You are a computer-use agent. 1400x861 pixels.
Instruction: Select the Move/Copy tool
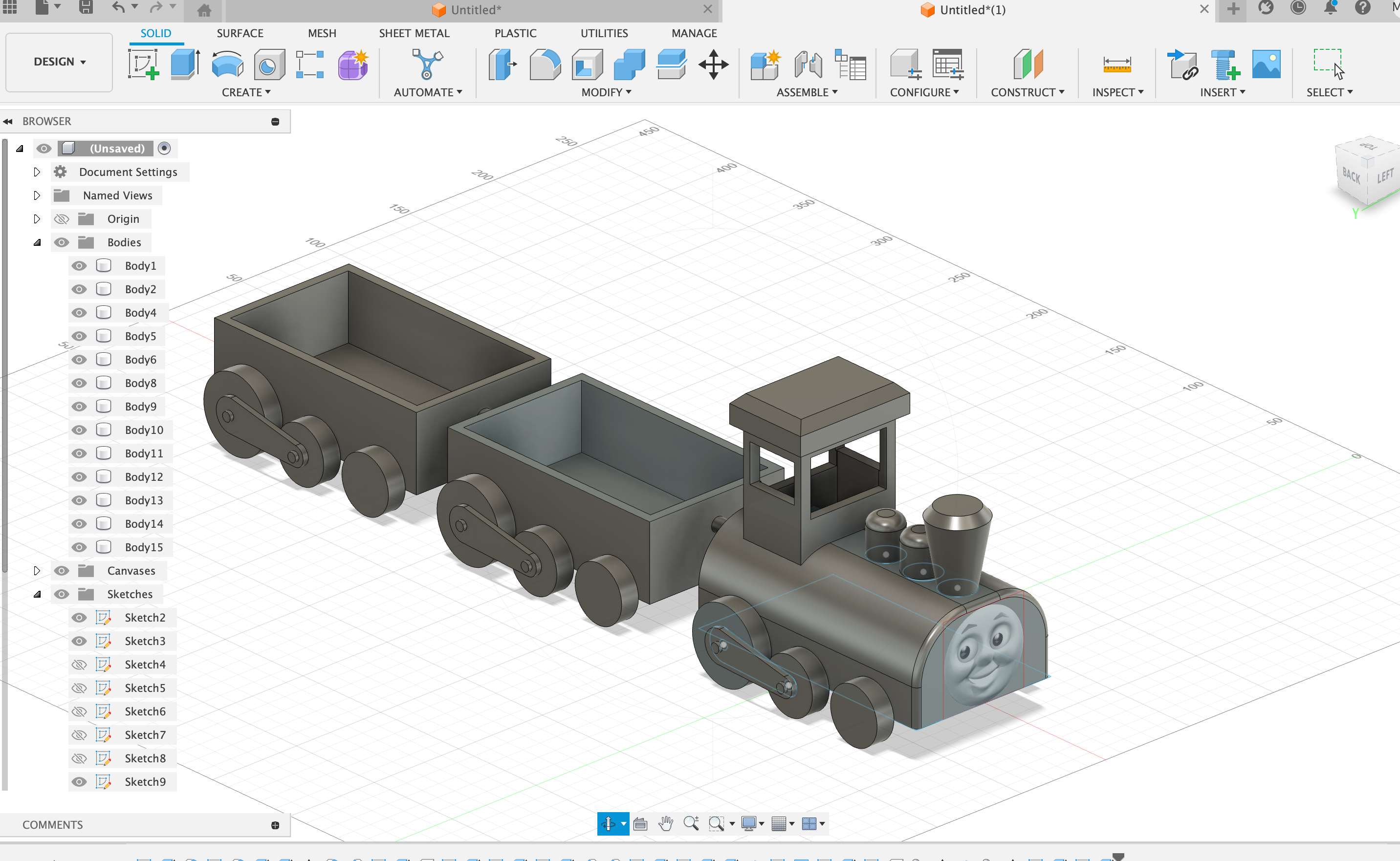click(714, 64)
